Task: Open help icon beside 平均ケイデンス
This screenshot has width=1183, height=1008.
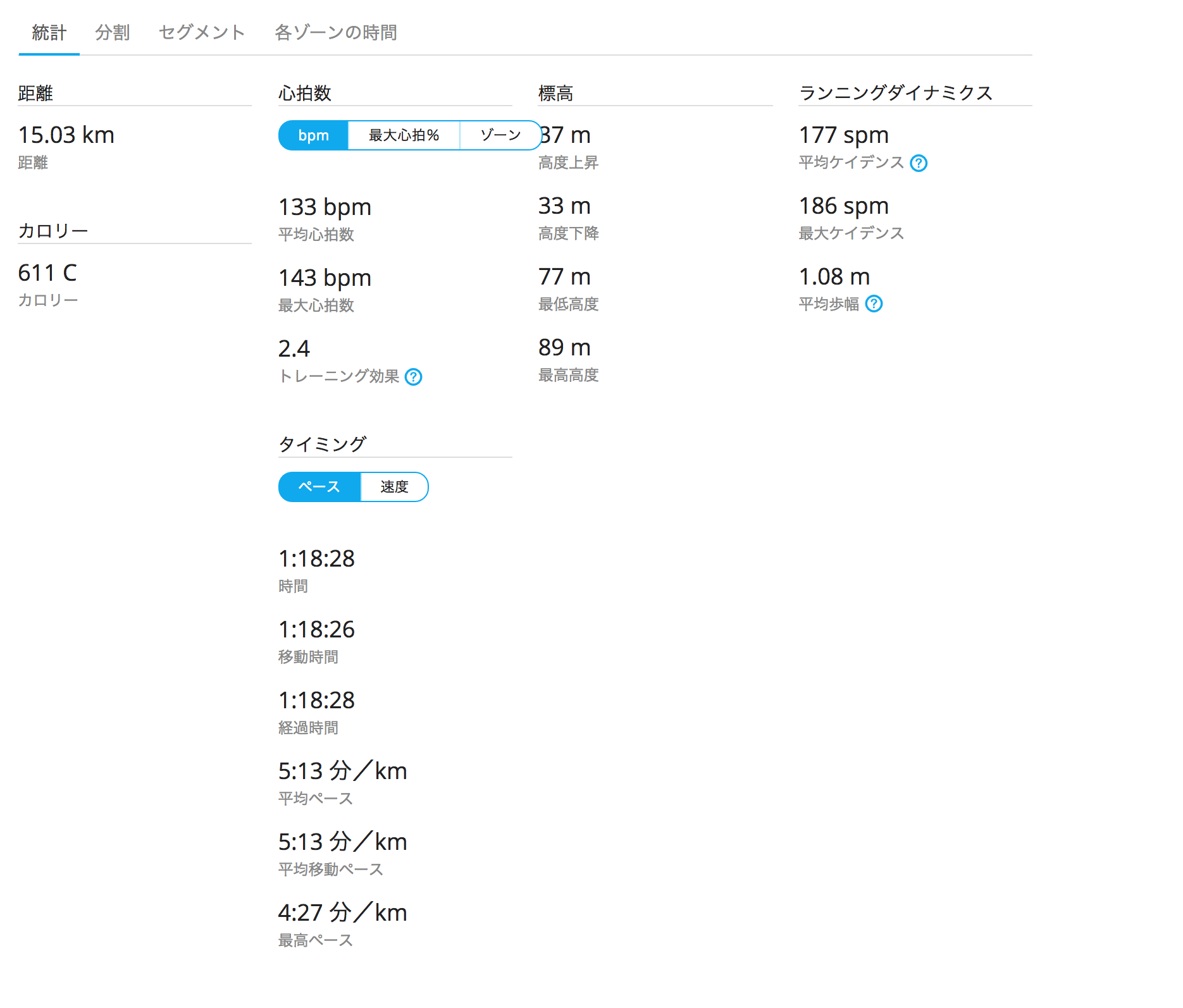Action: pyautogui.click(x=919, y=163)
